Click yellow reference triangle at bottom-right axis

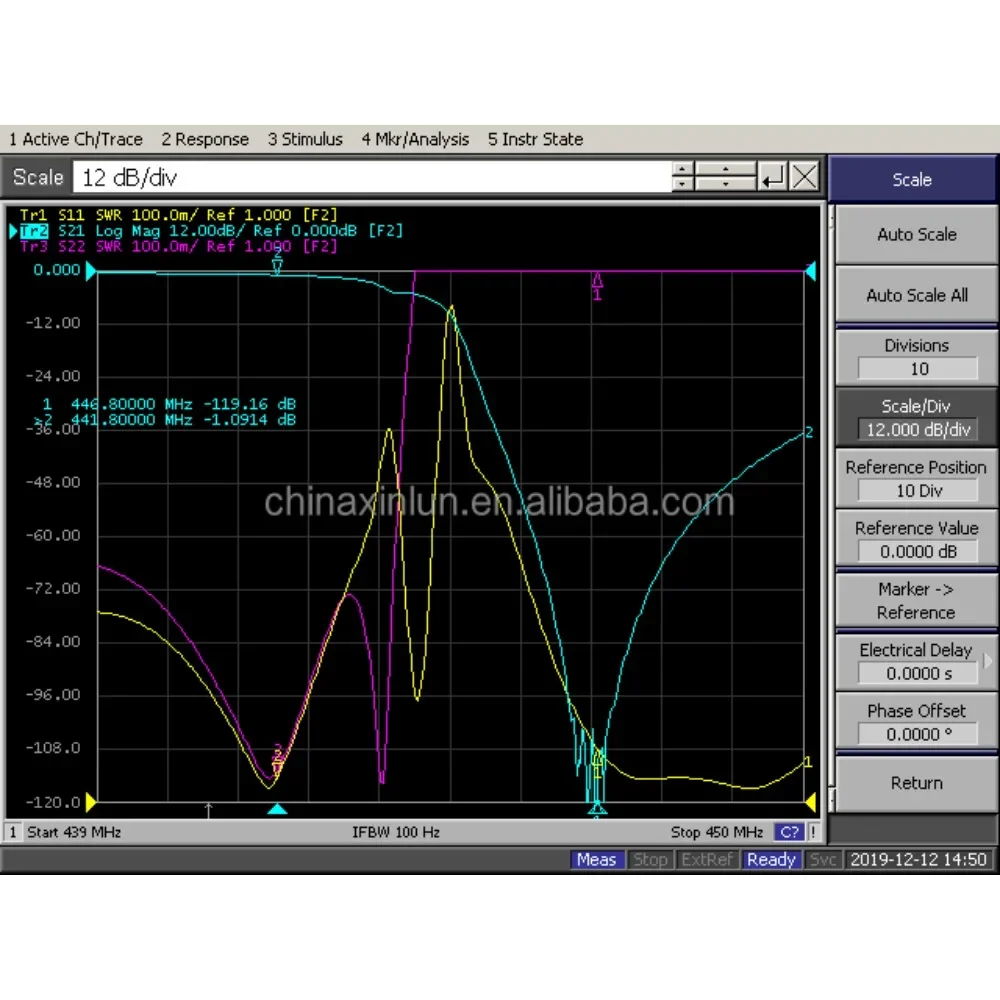(x=811, y=802)
